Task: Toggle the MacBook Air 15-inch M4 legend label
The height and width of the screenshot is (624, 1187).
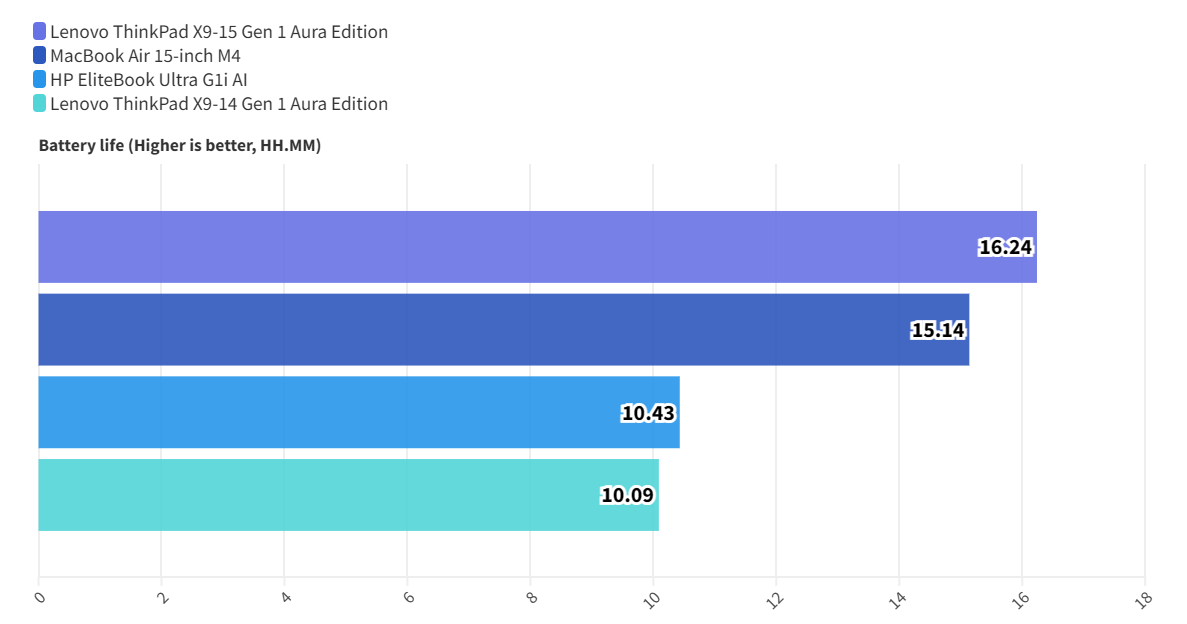Action: click(x=145, y=56)
